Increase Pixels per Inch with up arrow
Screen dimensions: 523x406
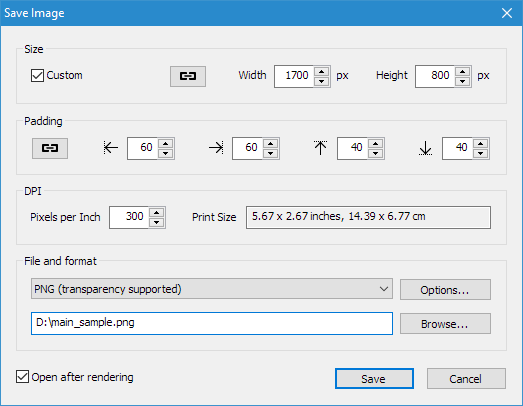tap(157, 213)
